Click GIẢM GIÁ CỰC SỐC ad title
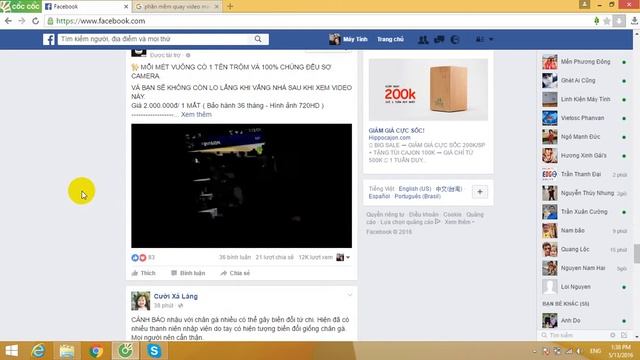Viewport: 640px width, 360px height. point(396,131)
